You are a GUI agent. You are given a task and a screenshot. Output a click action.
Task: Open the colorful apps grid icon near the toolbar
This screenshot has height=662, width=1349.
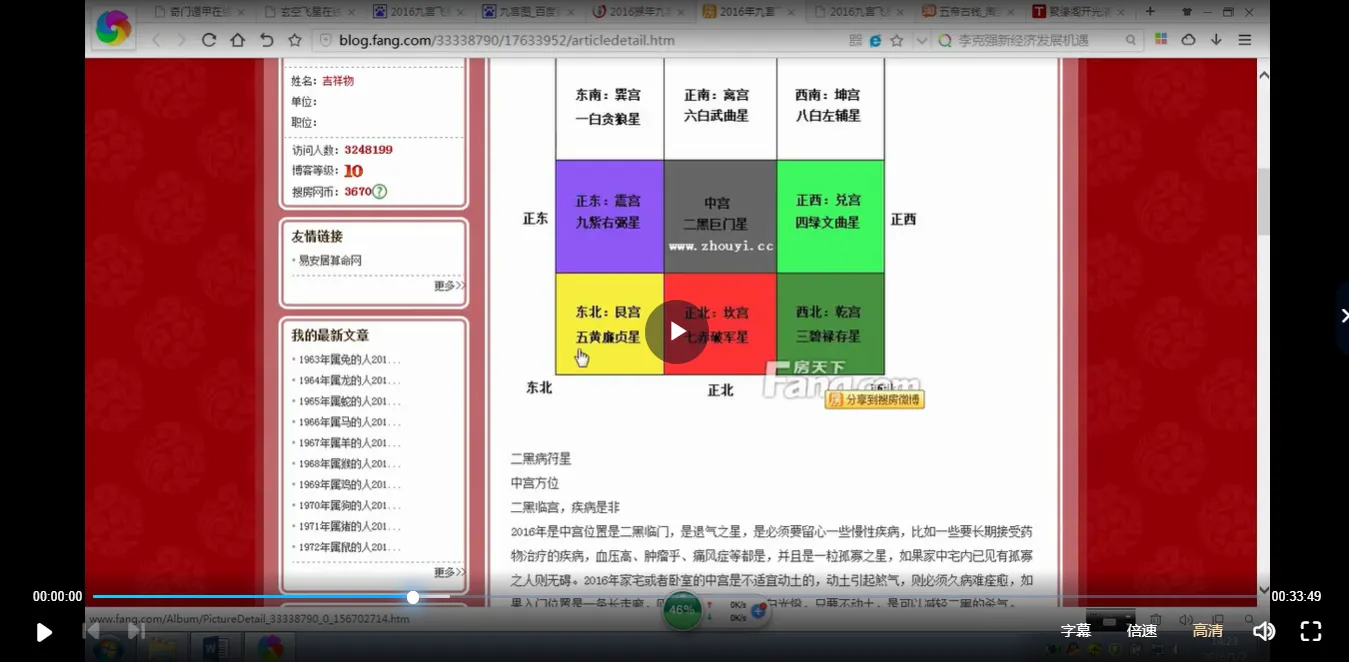(1160, 40)
